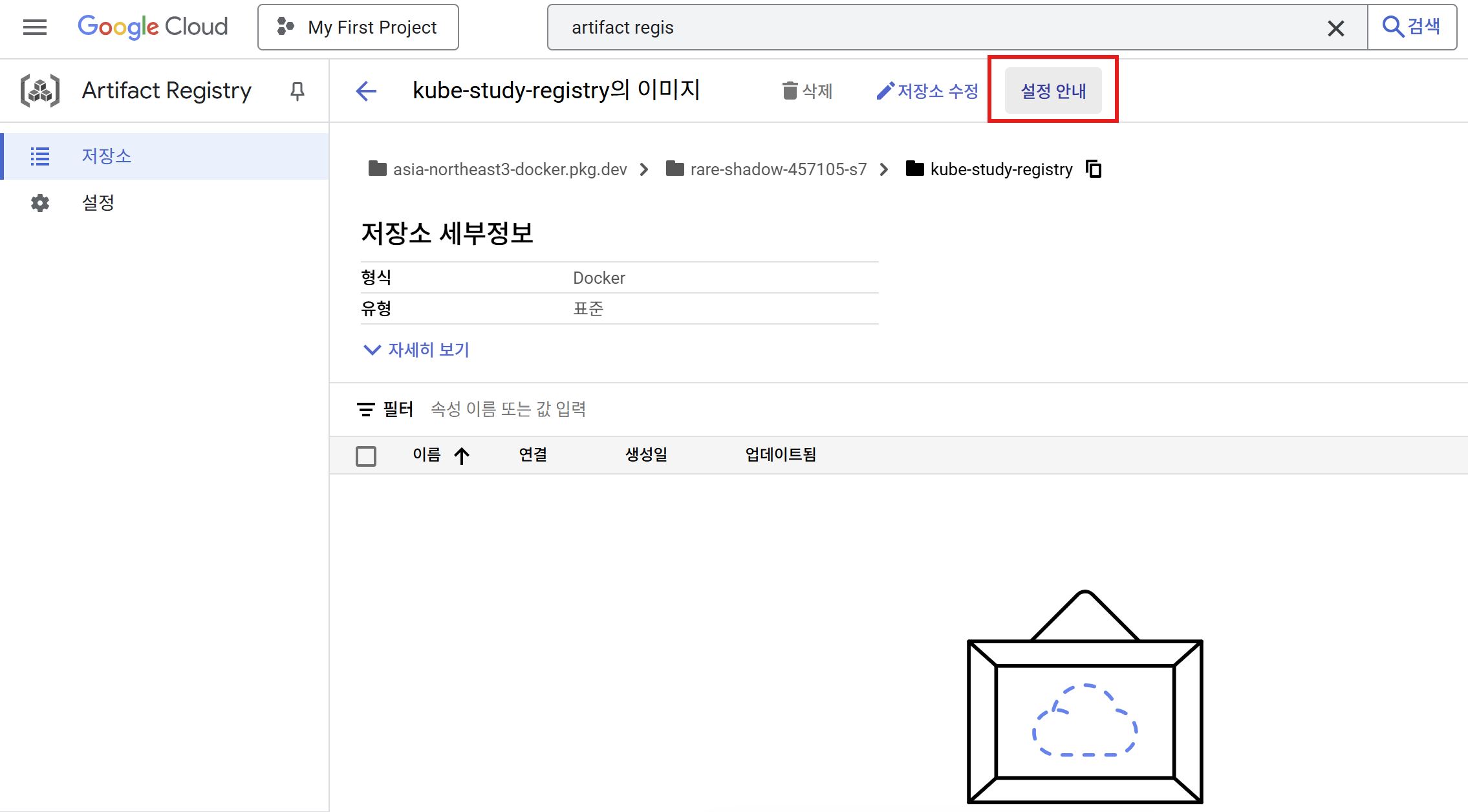
Task: Select 저장소 in the sidebar
Action: [106, 156]
